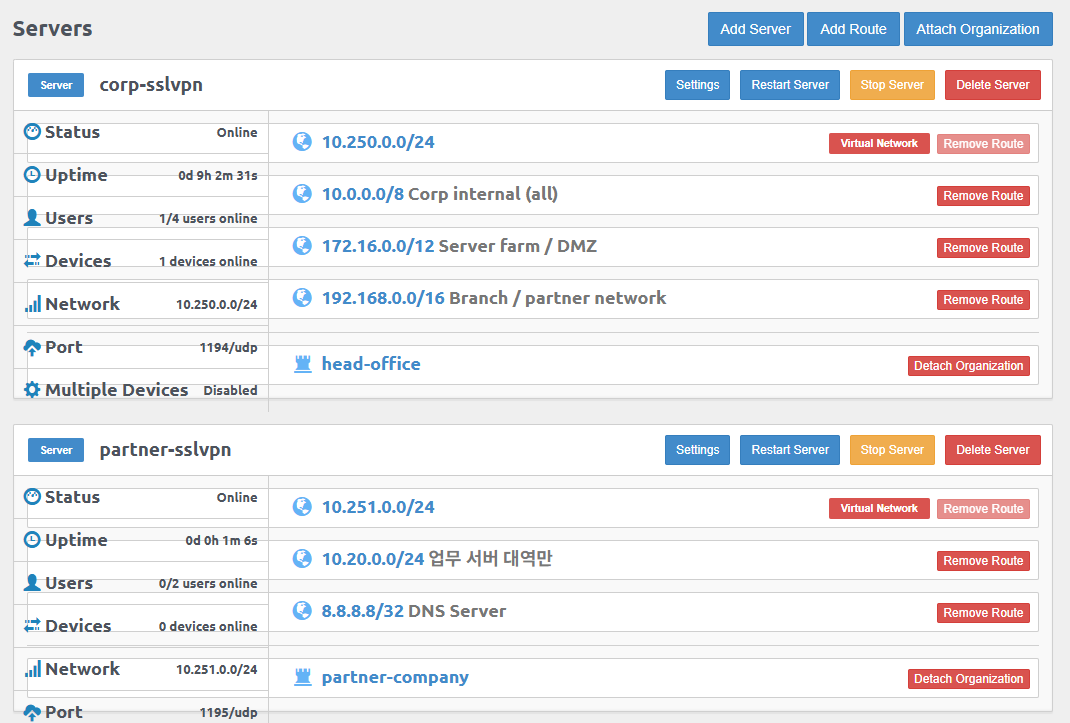
Task: Open the partner-company organization link
Action: (395, 677)
